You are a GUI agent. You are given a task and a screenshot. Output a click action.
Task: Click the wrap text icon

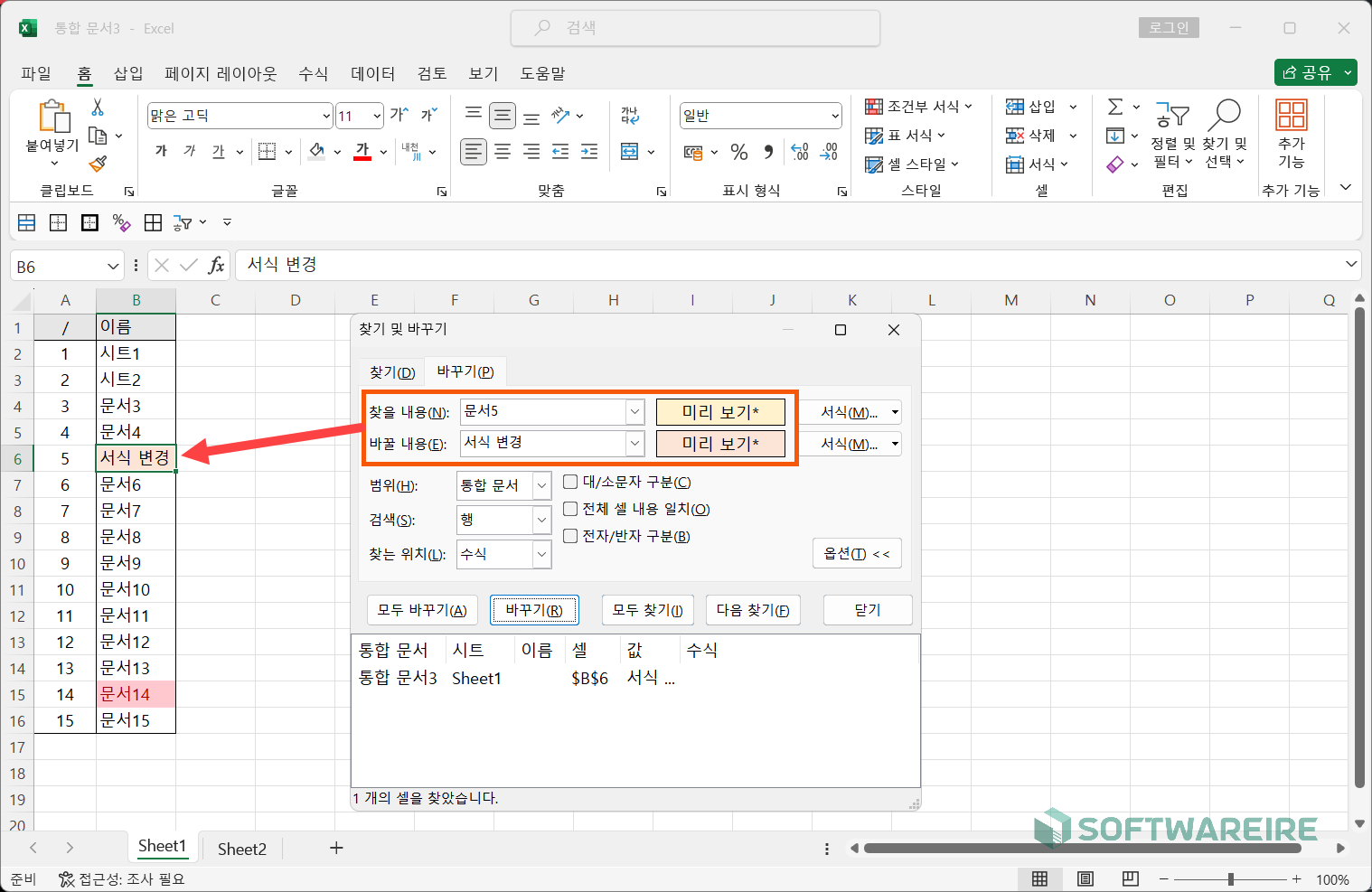pos(630,115)
